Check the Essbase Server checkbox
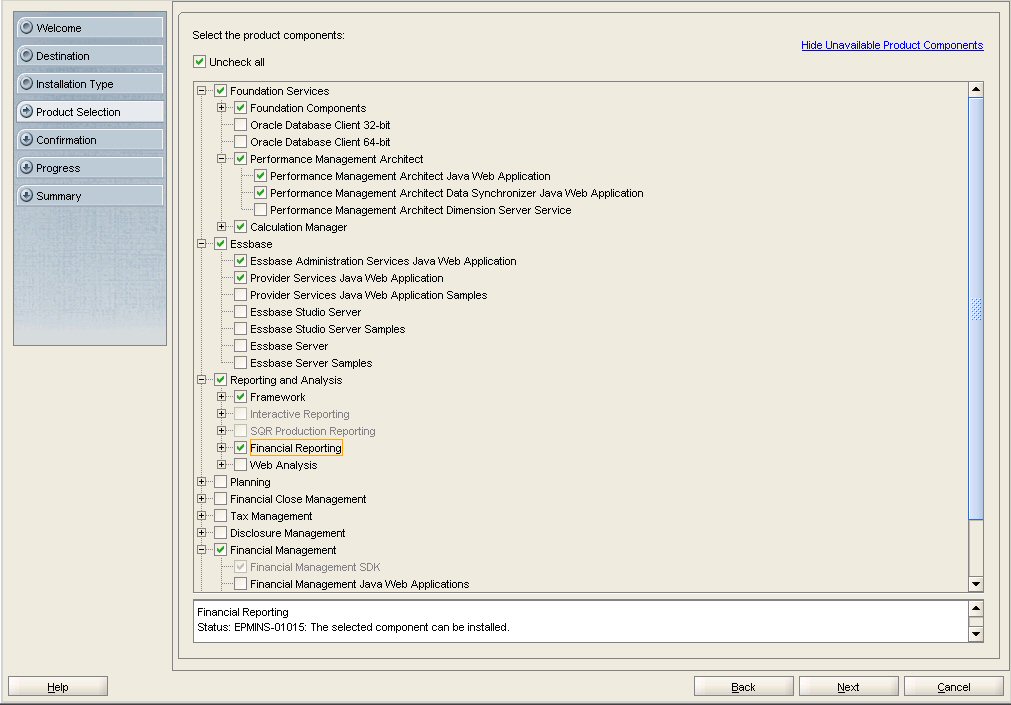The height and width of the screenshot is (705, 1011). point(240,346)
